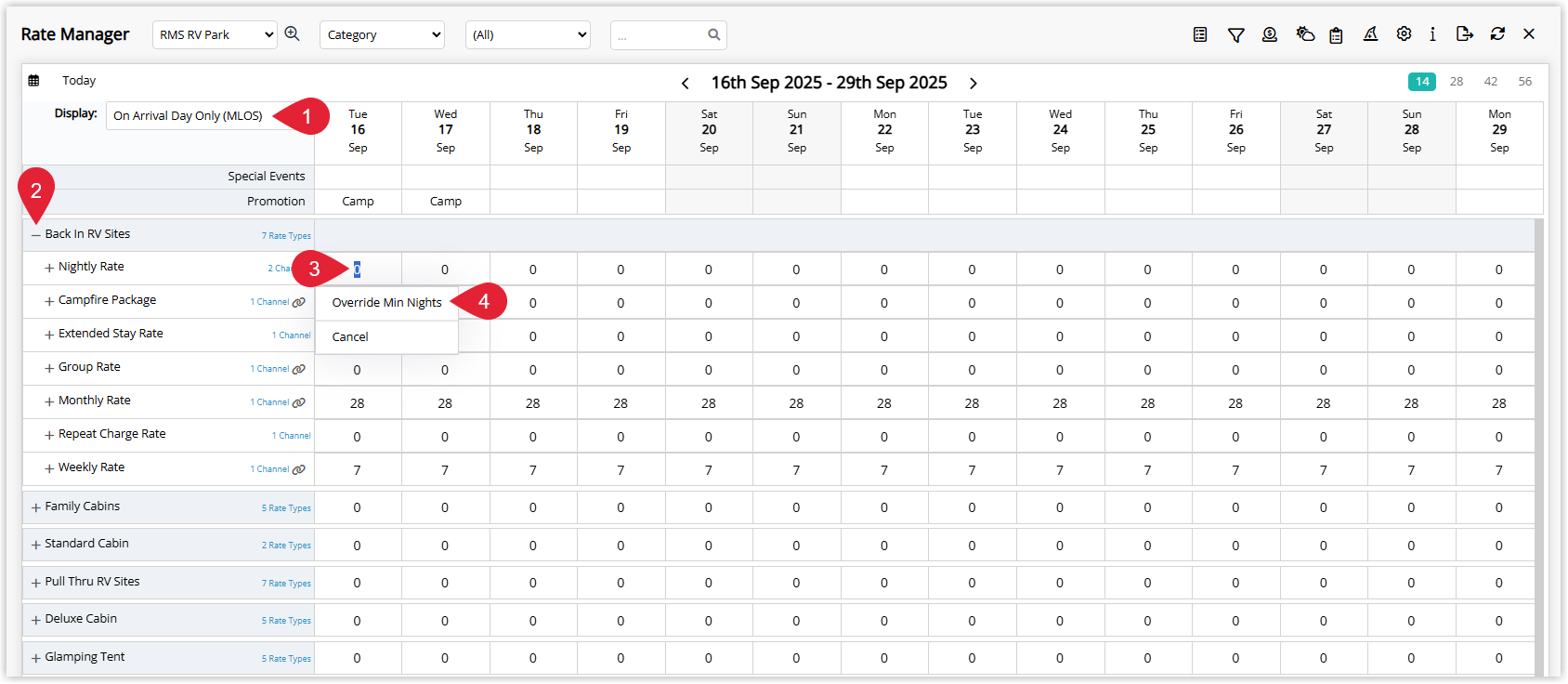Refresh the rate grid with the circular arrows icon
Image resolution: width=1568 pixels, height=684 pixels.
(x=1497, y=33)
